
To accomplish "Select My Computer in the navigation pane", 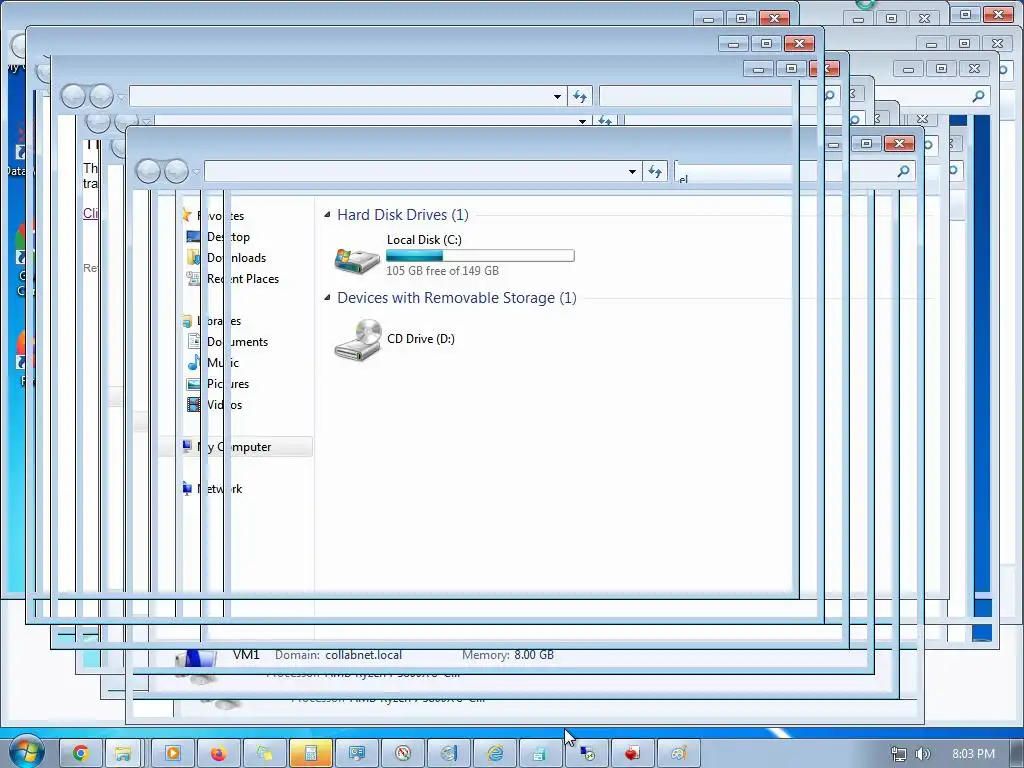I will tap(234, 447).
